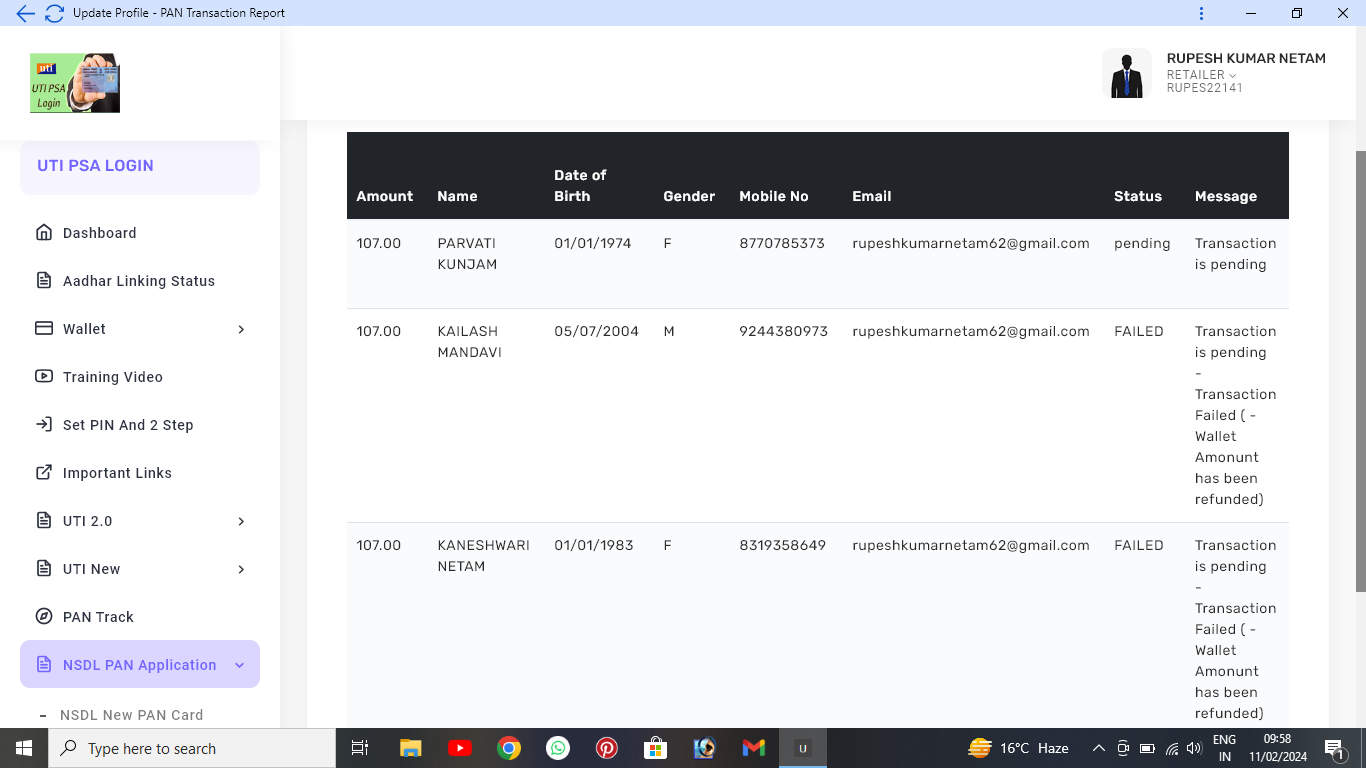Reload the page with refresh button
The image size is (1366, 768).
tap(54, 13)
